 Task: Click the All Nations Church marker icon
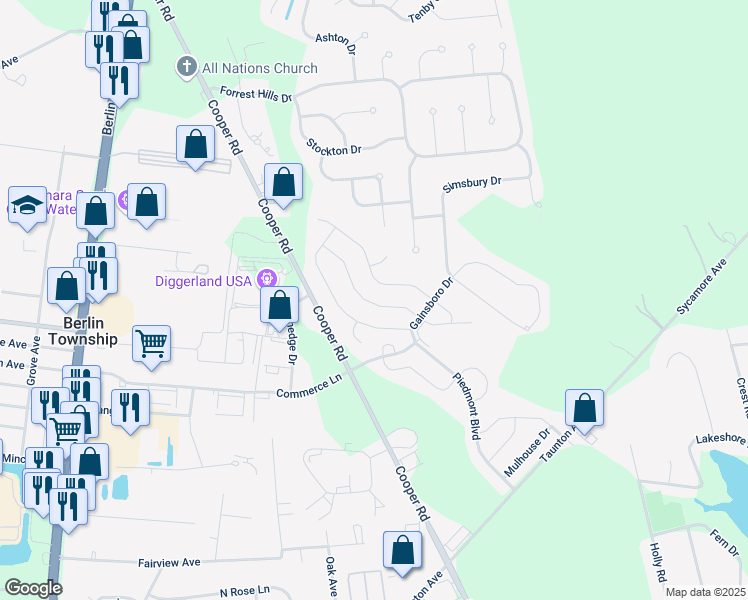pyautogui.click(x=187, y=67)
